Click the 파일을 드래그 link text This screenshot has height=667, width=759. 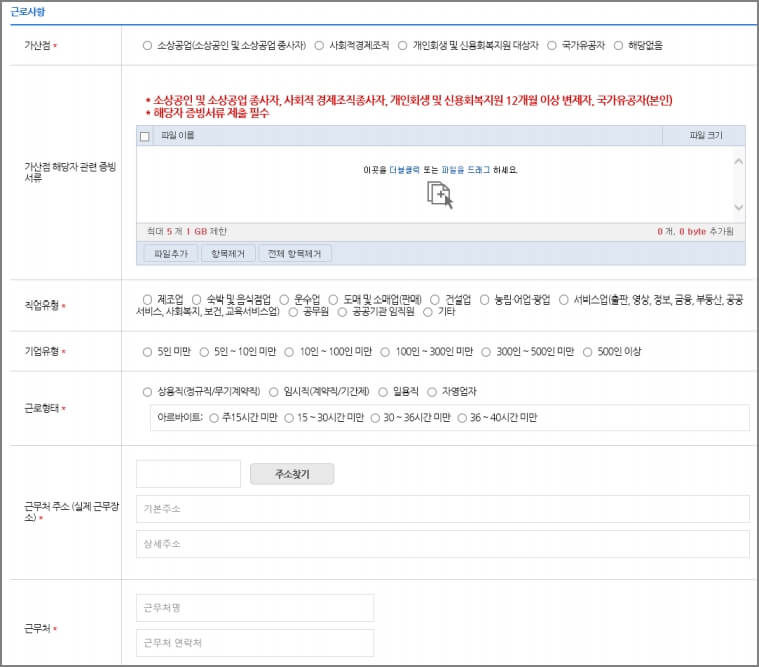point(466,170)
